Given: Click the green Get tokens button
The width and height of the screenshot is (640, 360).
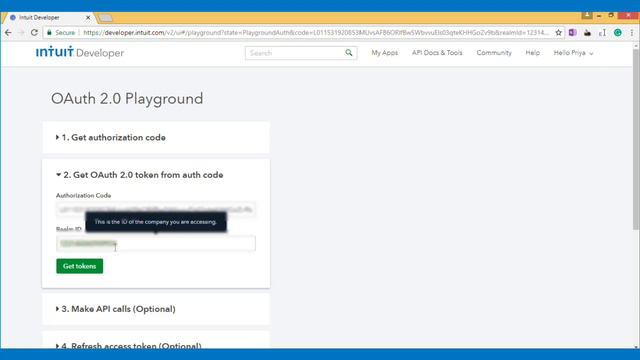Looking at the screenshot, I should tap(80, 266).
